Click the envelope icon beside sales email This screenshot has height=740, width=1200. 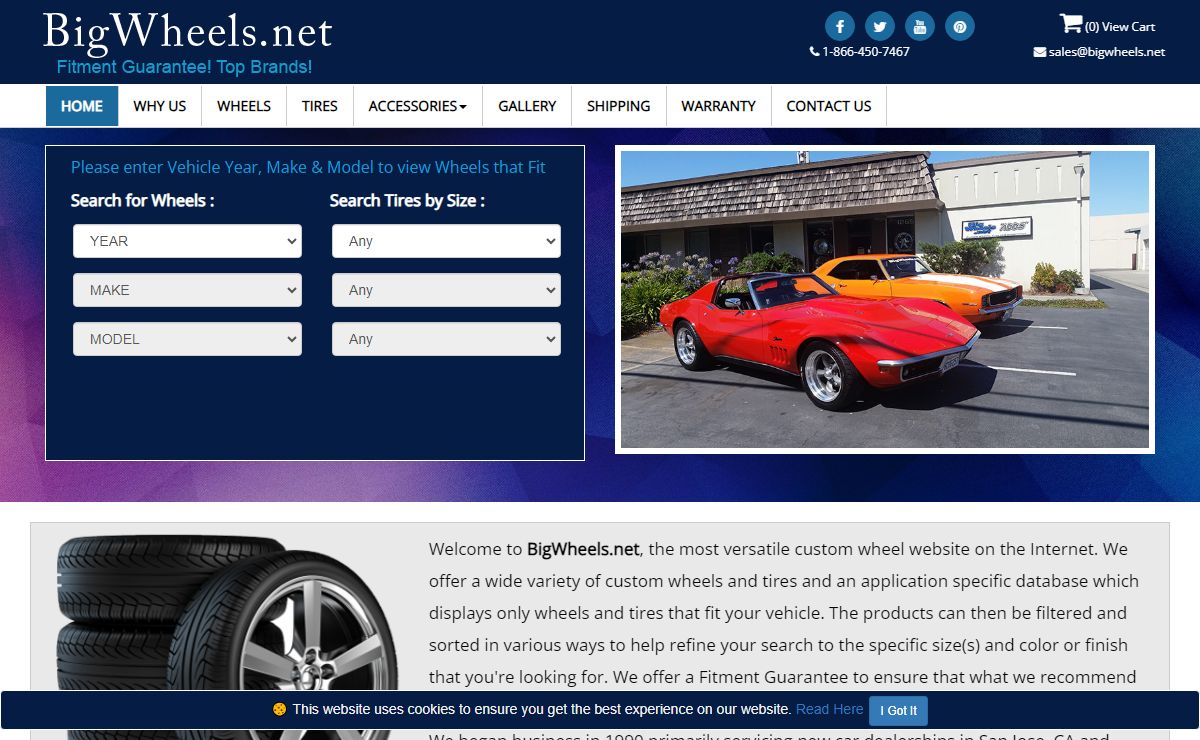tap(1039, 52)
